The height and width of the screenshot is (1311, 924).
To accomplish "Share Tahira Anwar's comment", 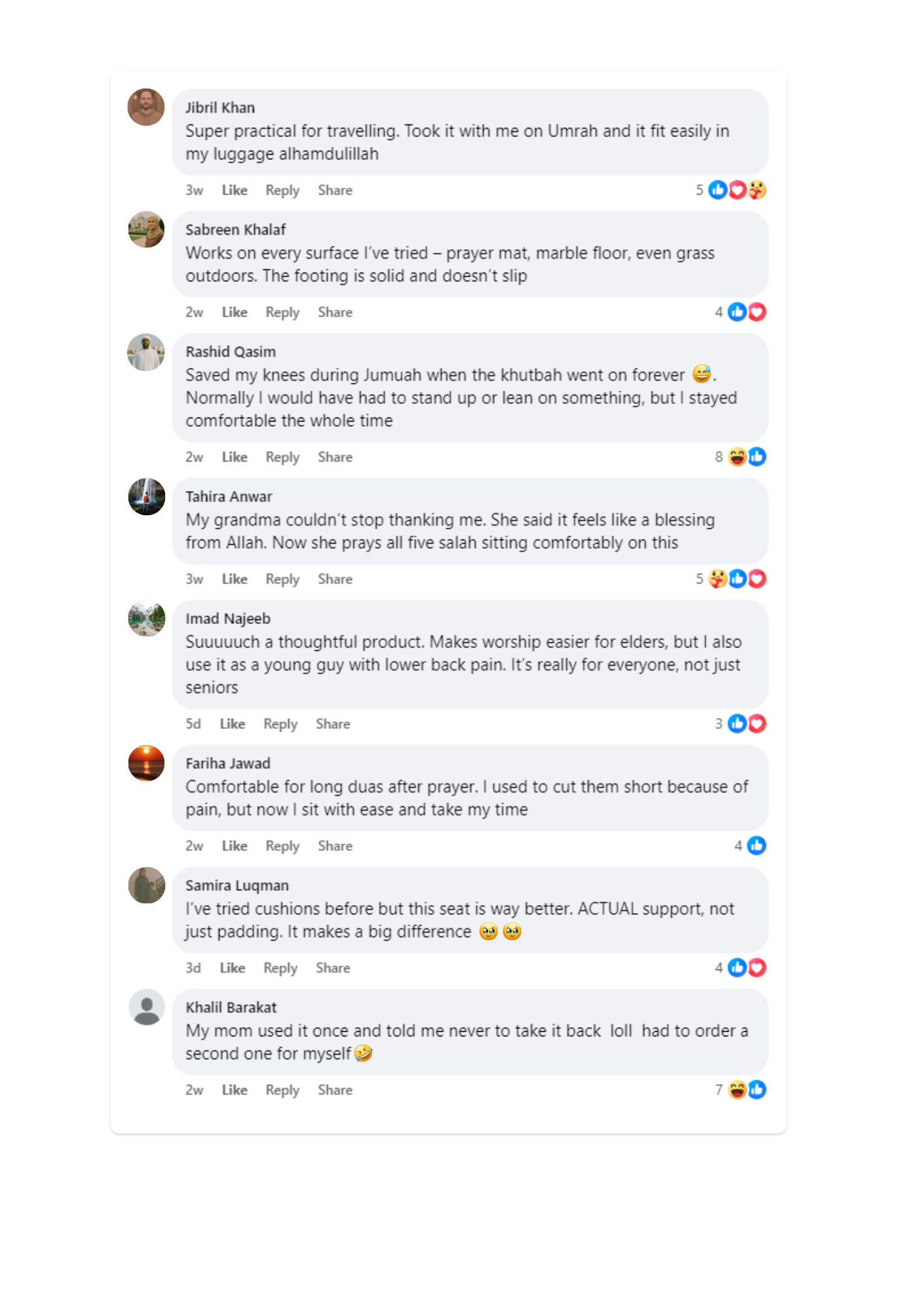I will coord(335,579).
